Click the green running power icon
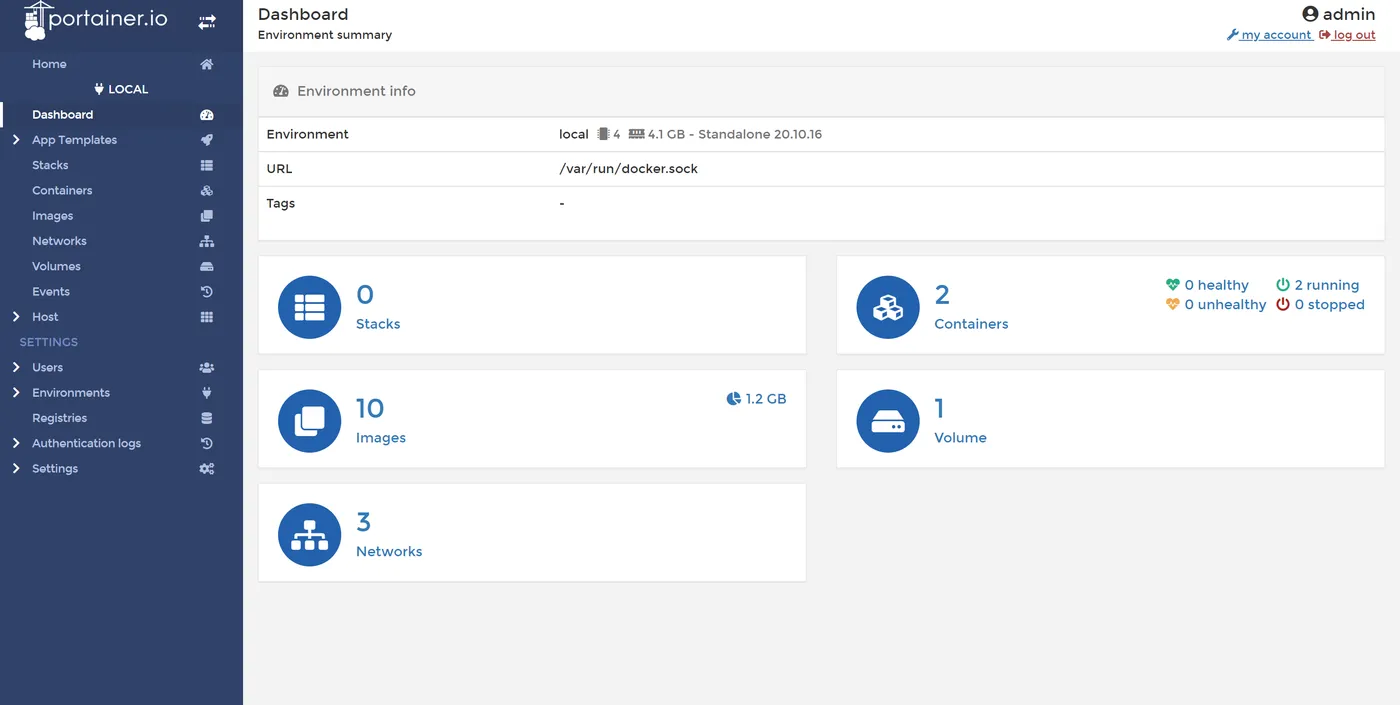The width and height of the screenshot is (1400, 705). tap(1283, 285)
